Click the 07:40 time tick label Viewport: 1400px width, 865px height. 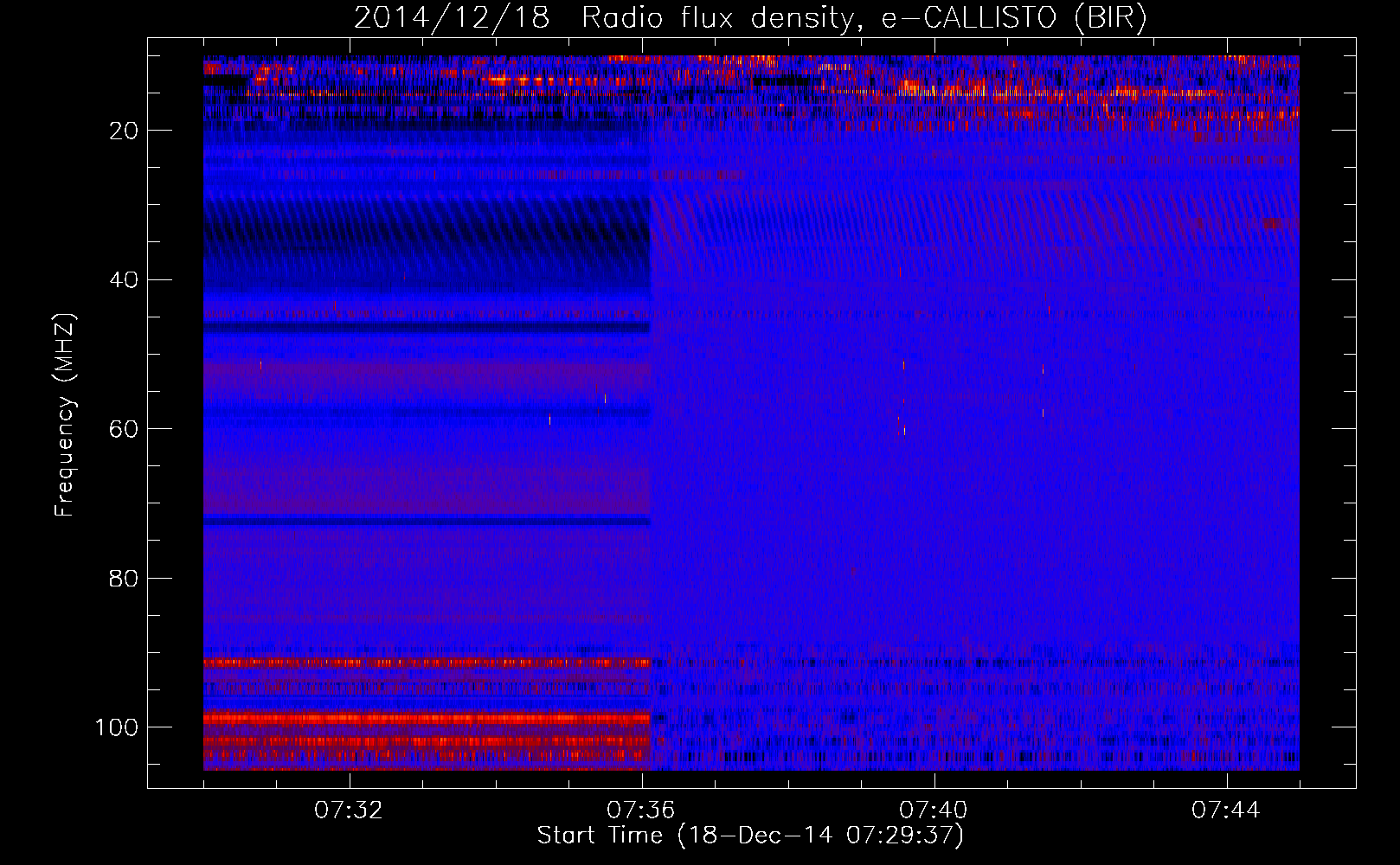click(x=934, y=811)
